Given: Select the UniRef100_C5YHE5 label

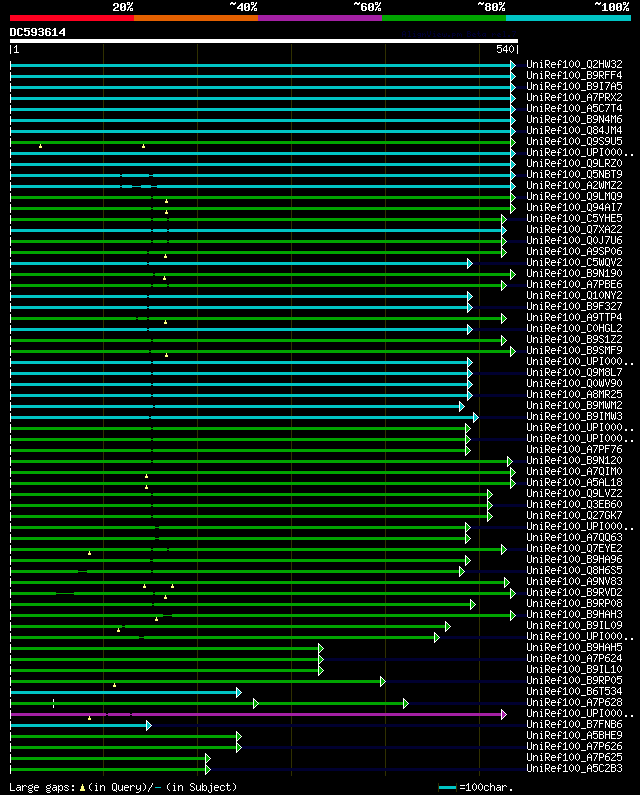Looking at the screenshot, I should (574, 219).
